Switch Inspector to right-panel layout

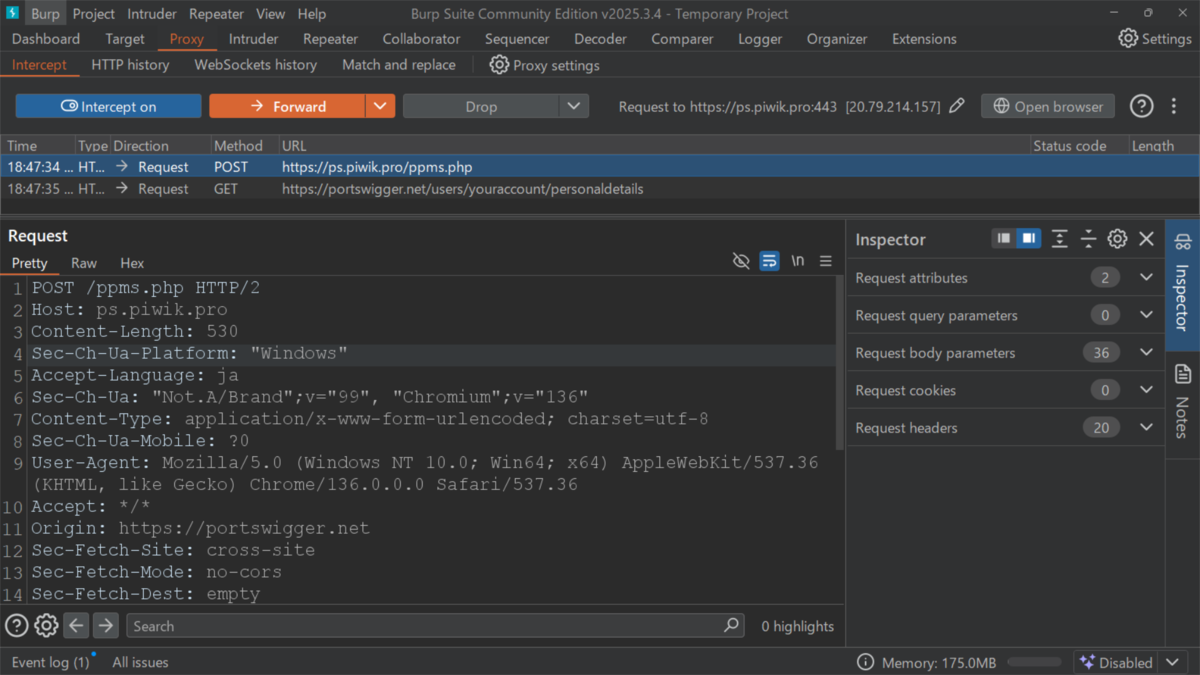[x=1028, y=239]
